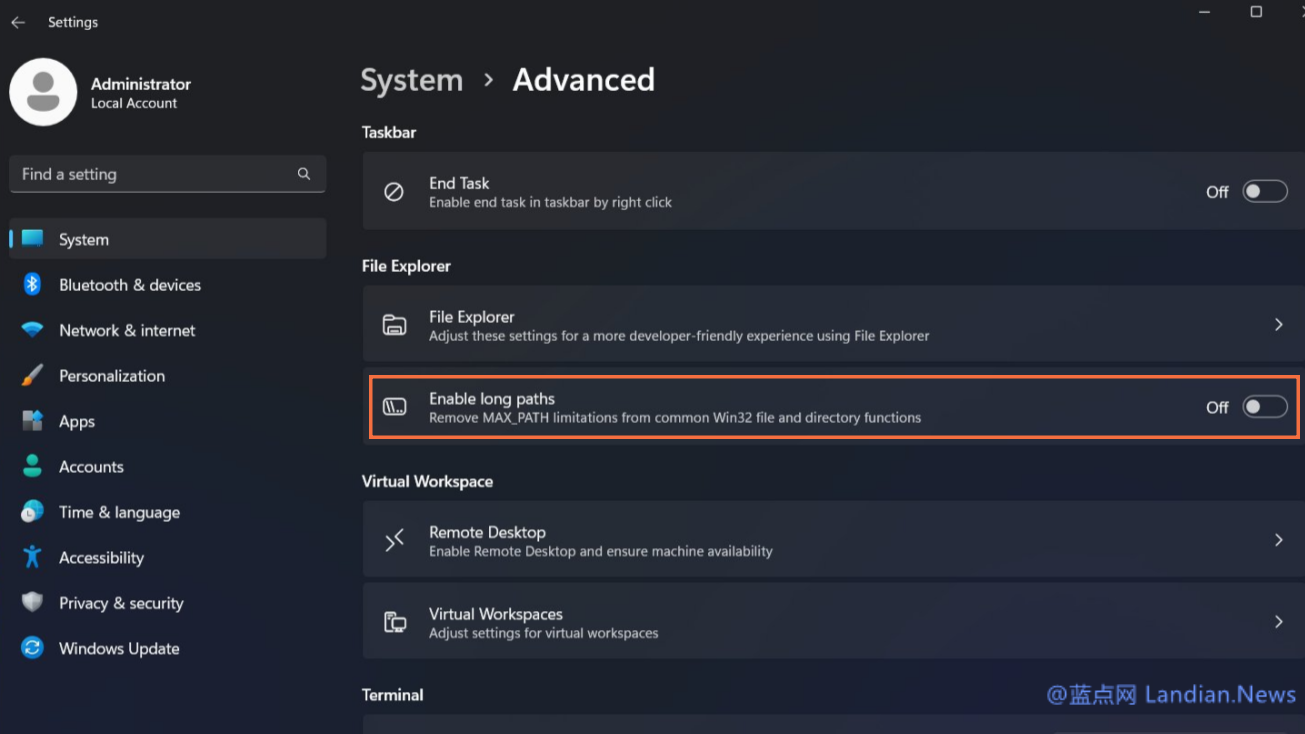Navigate to Apps settings
Image resolution: width=1305 pixels, height=734 pixels.
point(167,421)
